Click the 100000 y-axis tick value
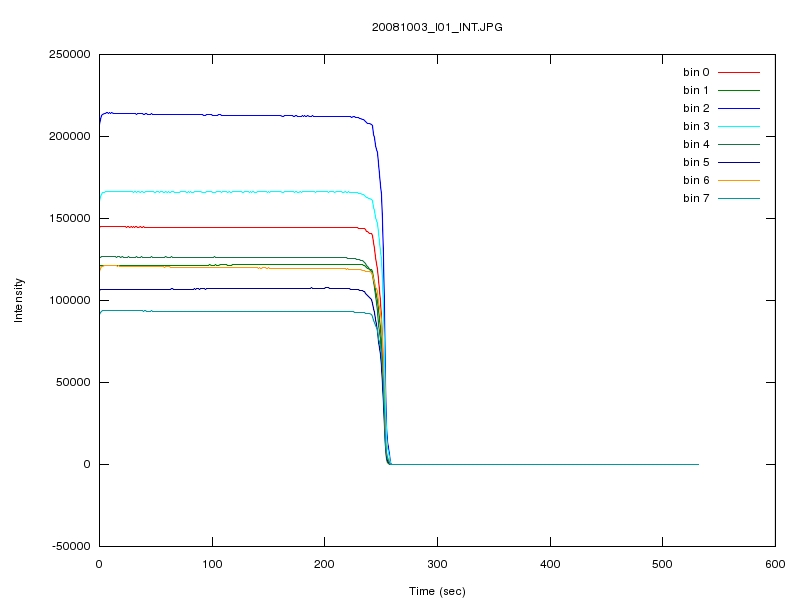Screen dimensions: 800x600 point(69,301)
